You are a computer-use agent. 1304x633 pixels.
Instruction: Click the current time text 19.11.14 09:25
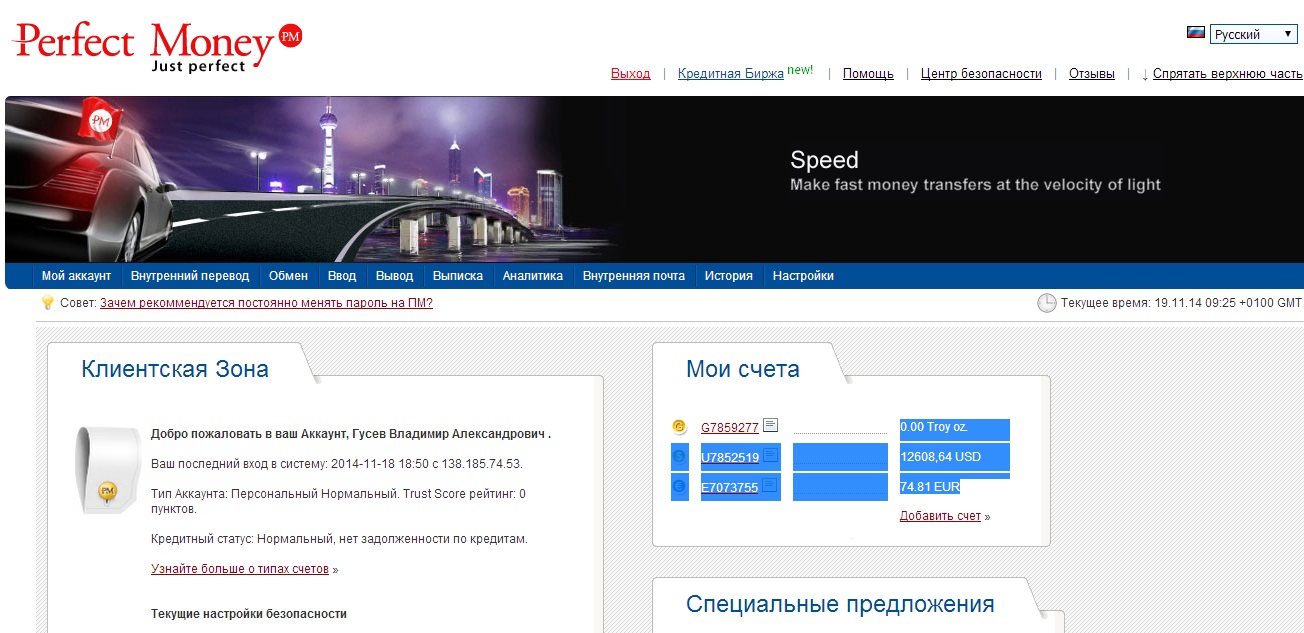click(1182, 303)
